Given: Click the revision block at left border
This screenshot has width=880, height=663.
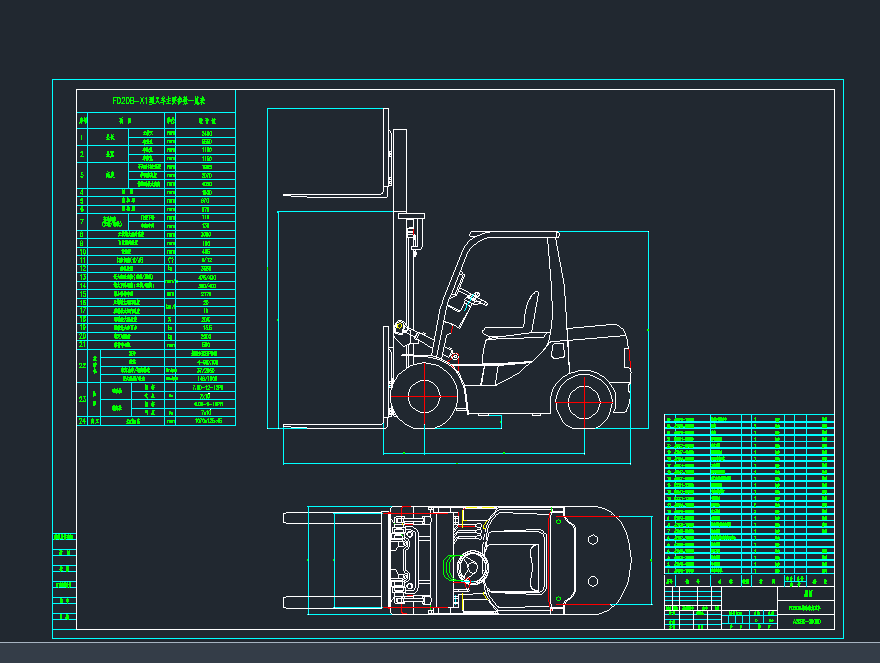Looking at the screenshot, I should (64, 580).
